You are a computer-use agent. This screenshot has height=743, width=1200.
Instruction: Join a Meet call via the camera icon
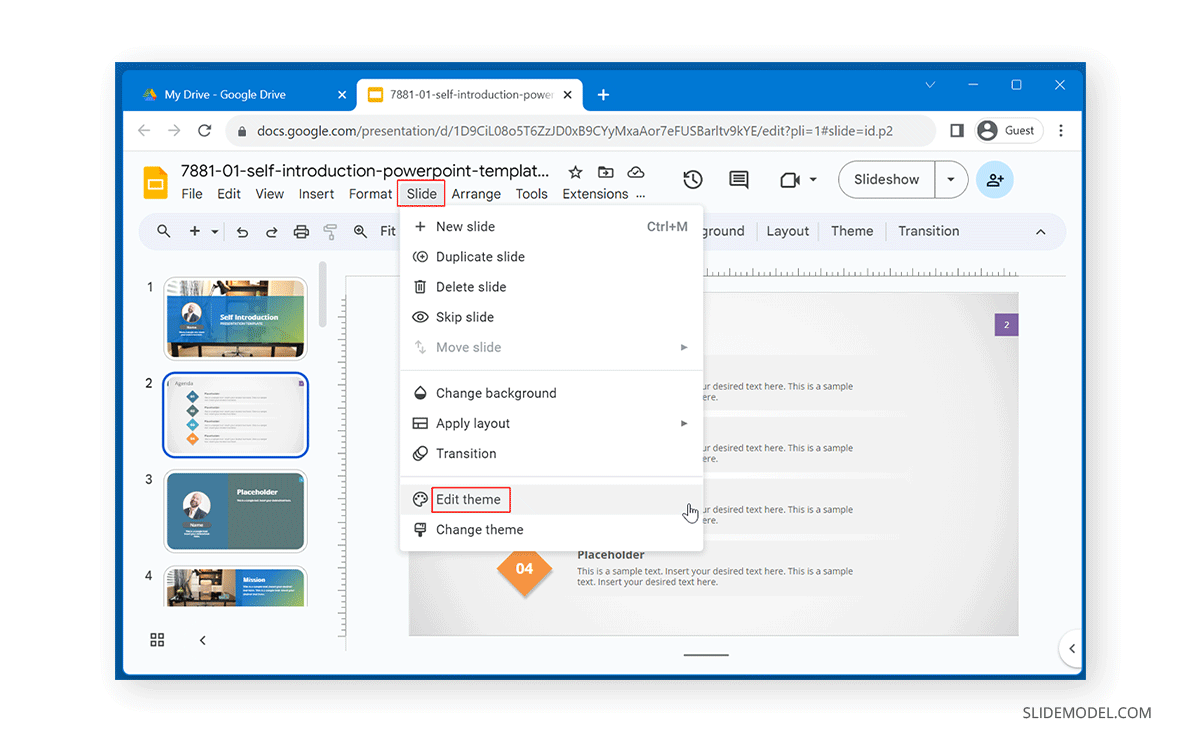[790, 179]
